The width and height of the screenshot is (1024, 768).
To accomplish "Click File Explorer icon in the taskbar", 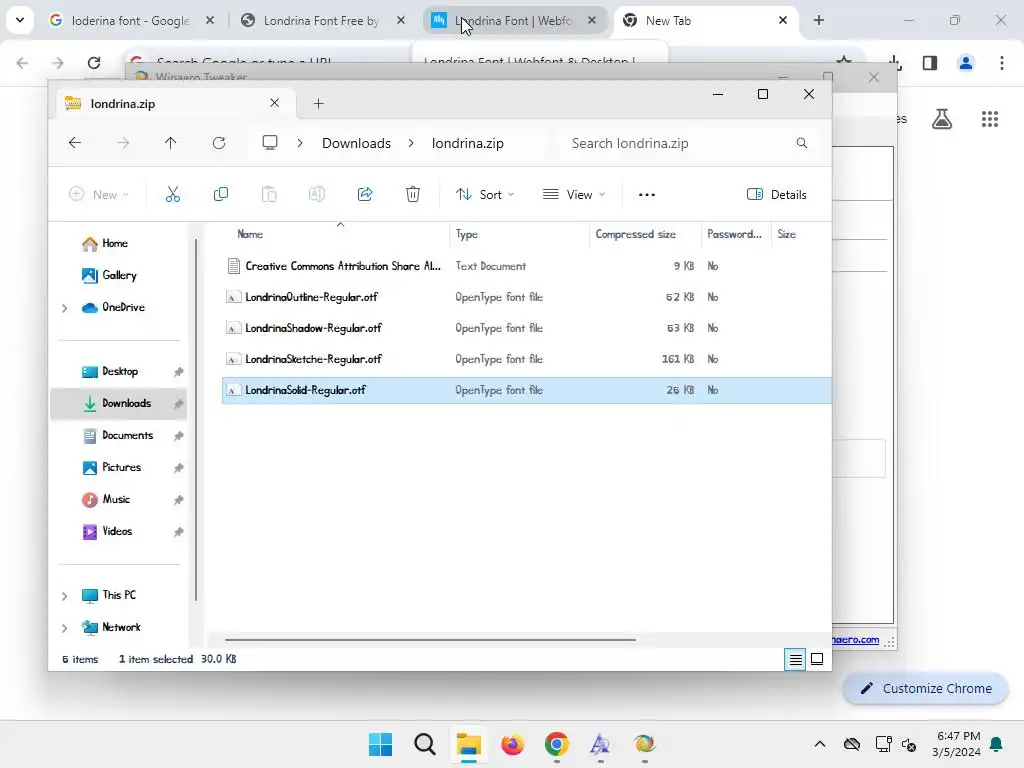I will 468,744.
